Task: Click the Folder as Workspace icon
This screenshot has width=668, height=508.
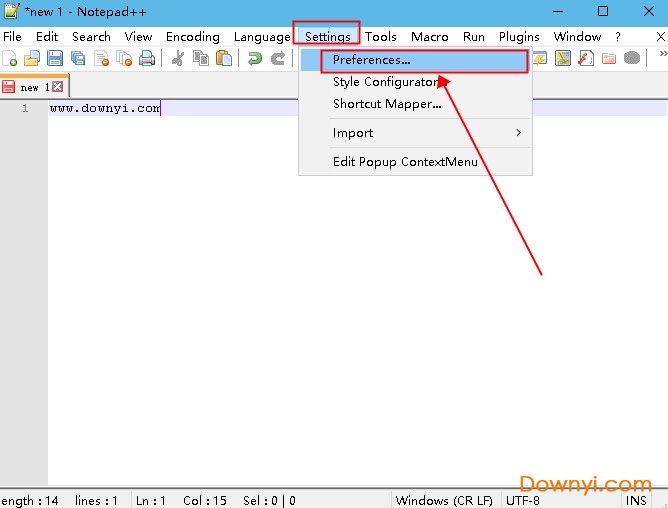Action: [609, 58]
